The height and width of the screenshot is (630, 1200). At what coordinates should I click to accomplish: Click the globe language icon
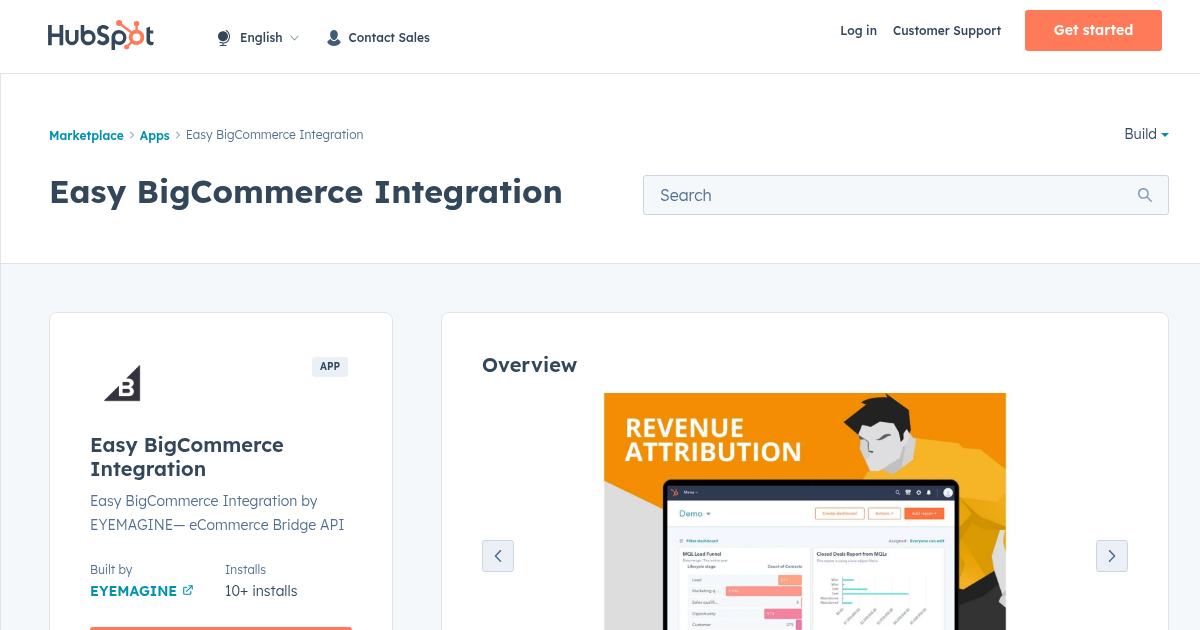[224, 38]
